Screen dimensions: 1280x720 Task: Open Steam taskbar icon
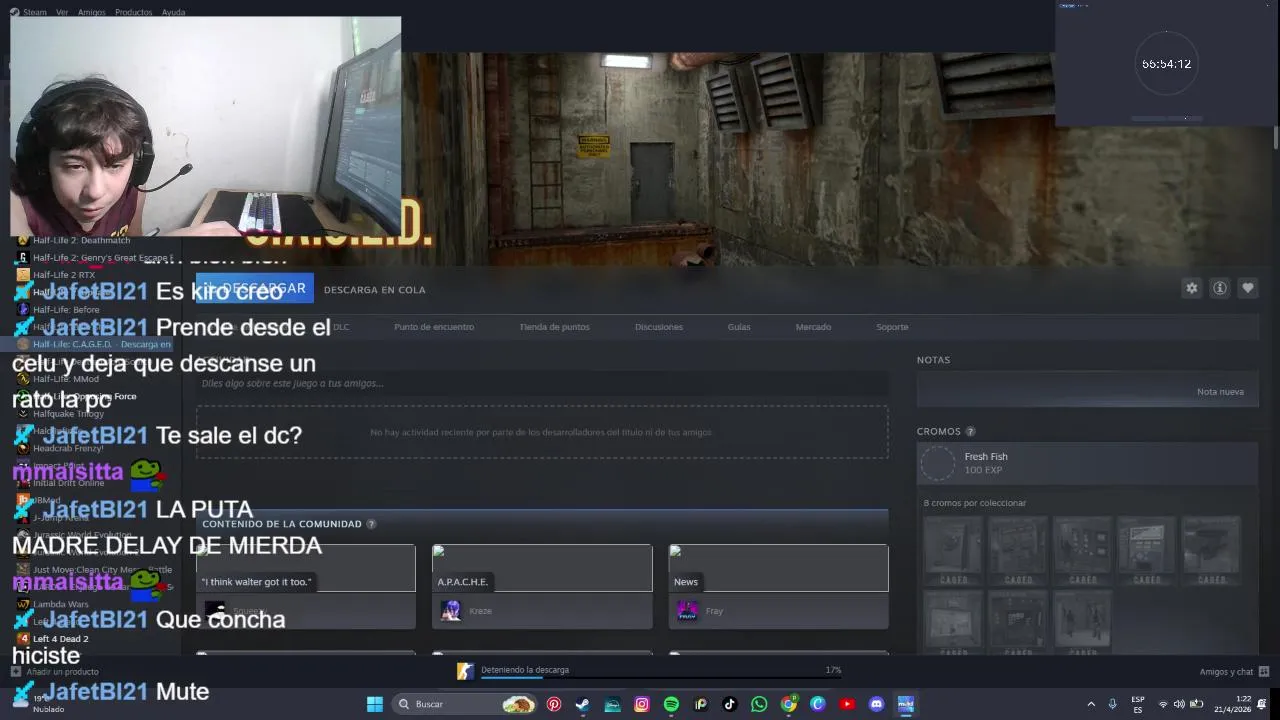tap(582, 704)
